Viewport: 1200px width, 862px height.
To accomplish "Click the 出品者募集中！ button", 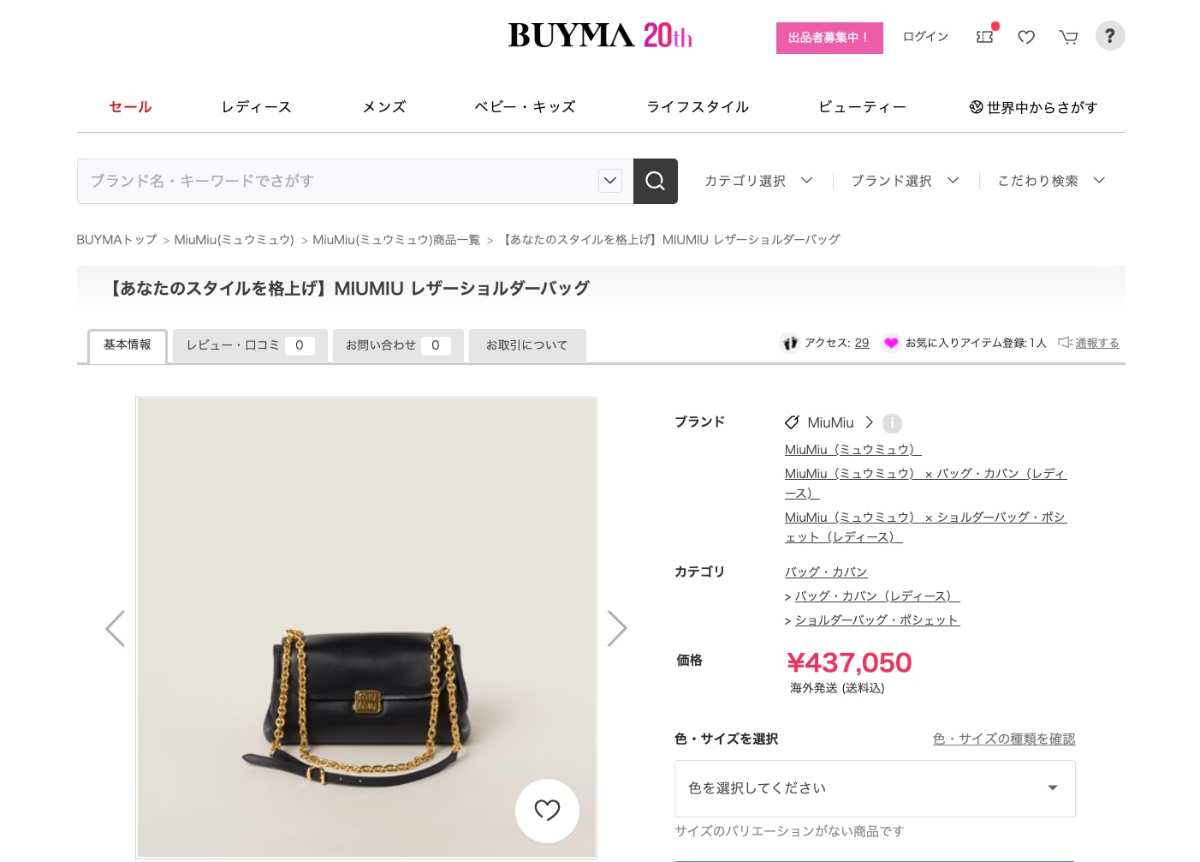I will point(829,38).
